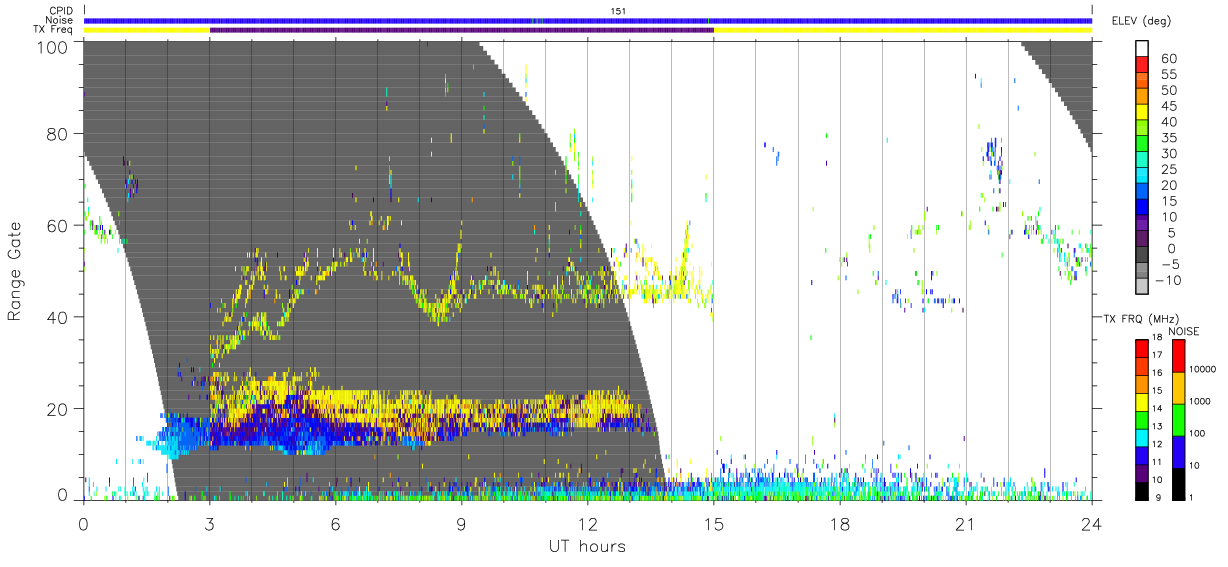Click the '35' label on ELEV colorbar

[1169, 138]
